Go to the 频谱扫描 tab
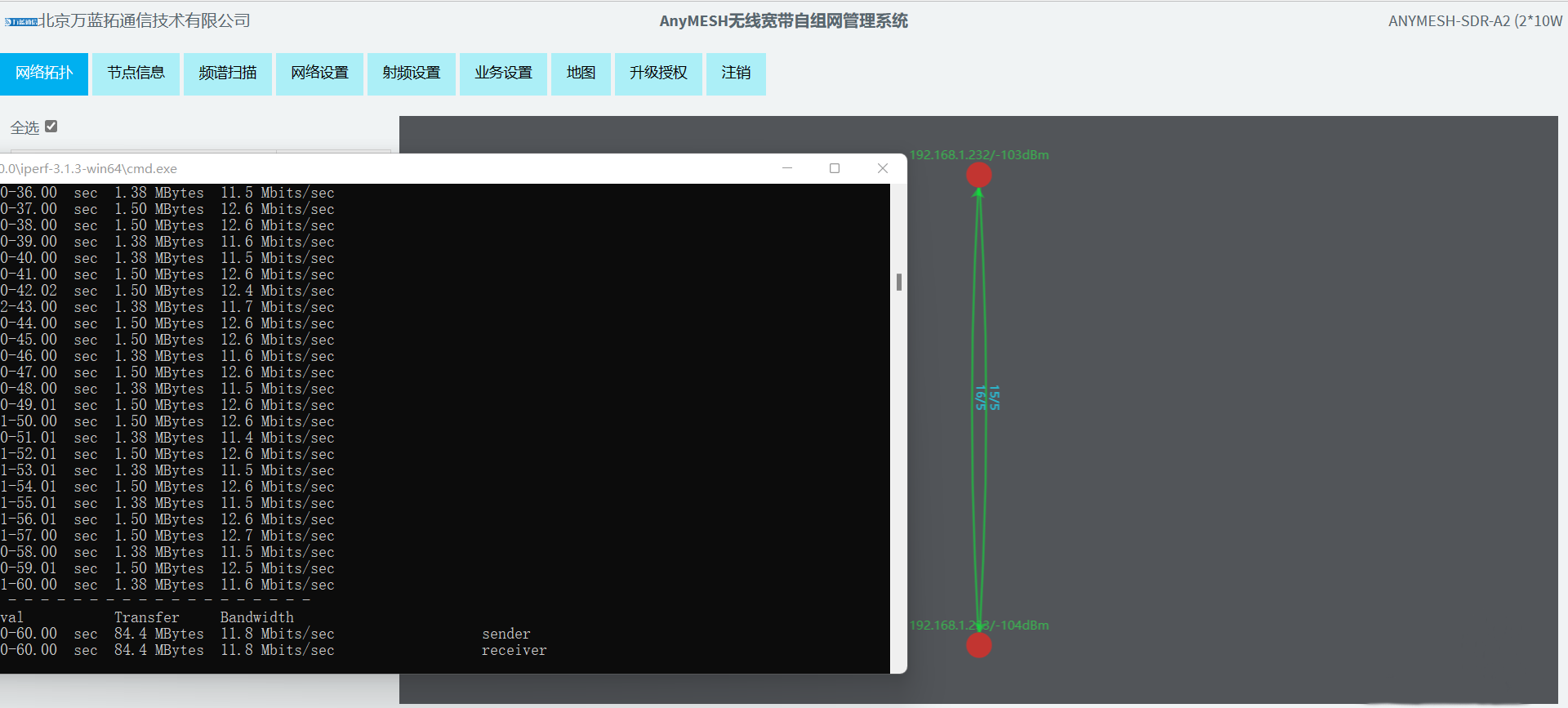 228,73
